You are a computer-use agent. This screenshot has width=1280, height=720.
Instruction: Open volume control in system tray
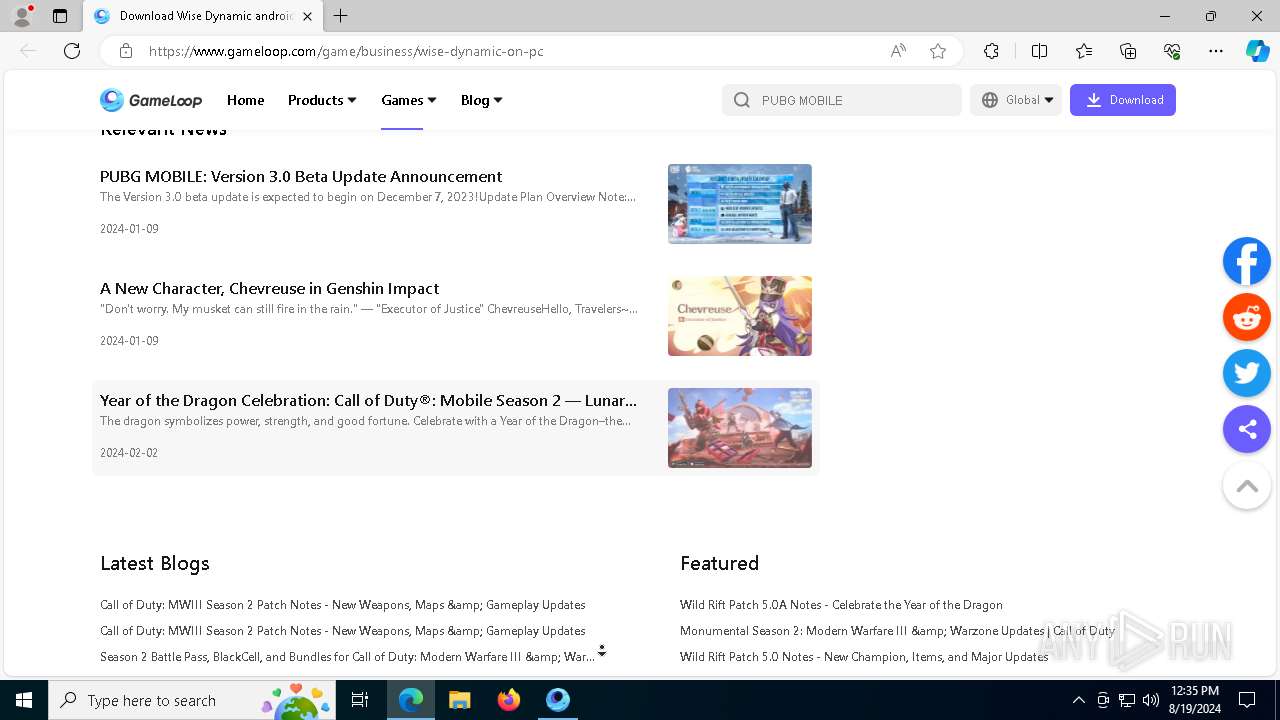point(1151,700)
